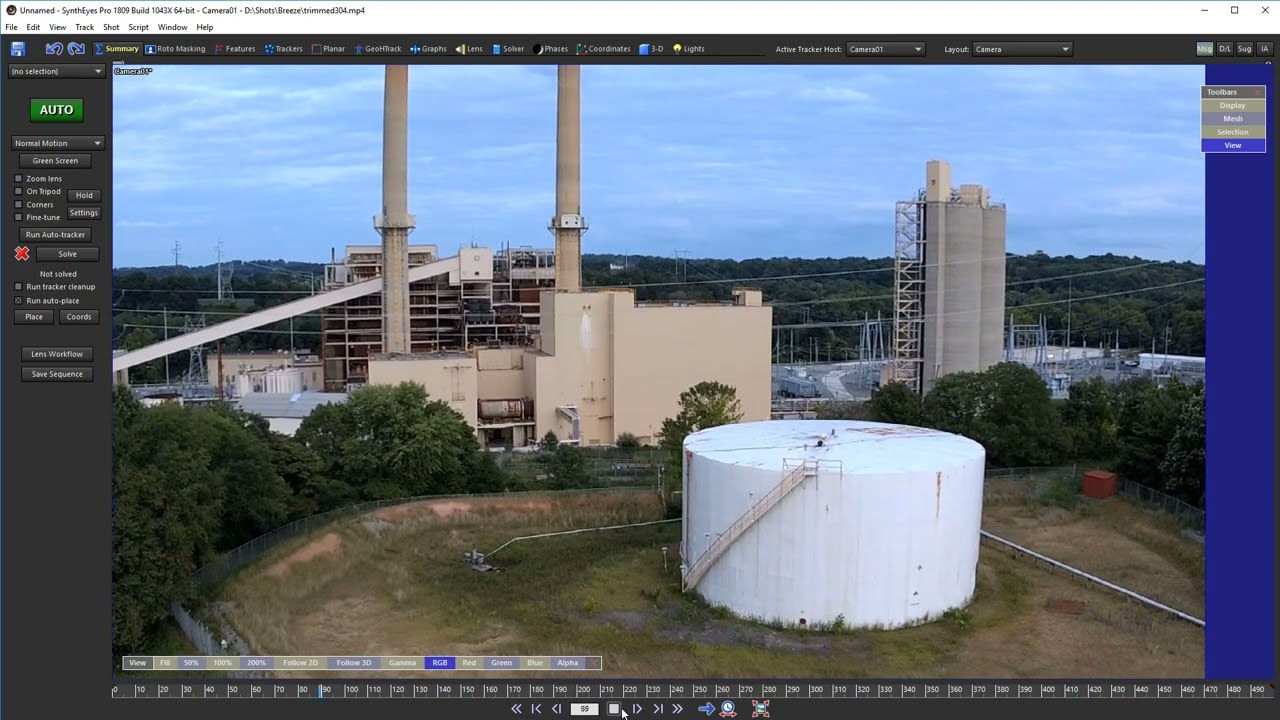Enable the On Tripod checkbox

[18, 191]
